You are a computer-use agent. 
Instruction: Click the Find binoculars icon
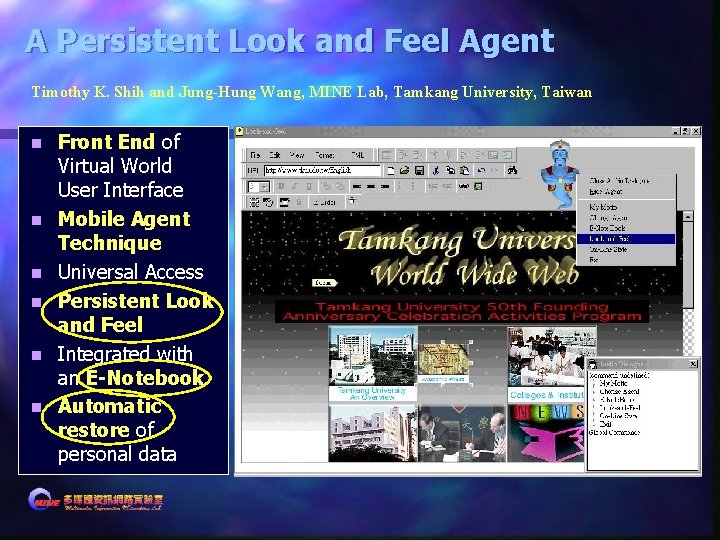pyautogui.click(x=512, y=170)
